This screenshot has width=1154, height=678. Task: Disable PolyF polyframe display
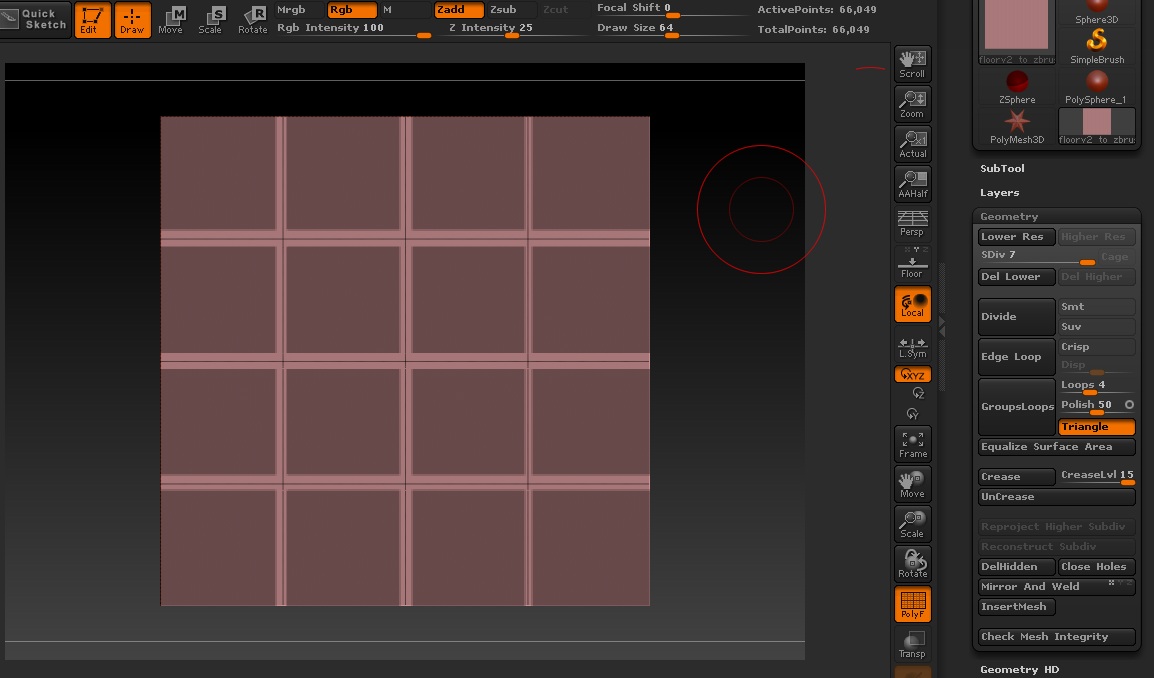[912, 604]
